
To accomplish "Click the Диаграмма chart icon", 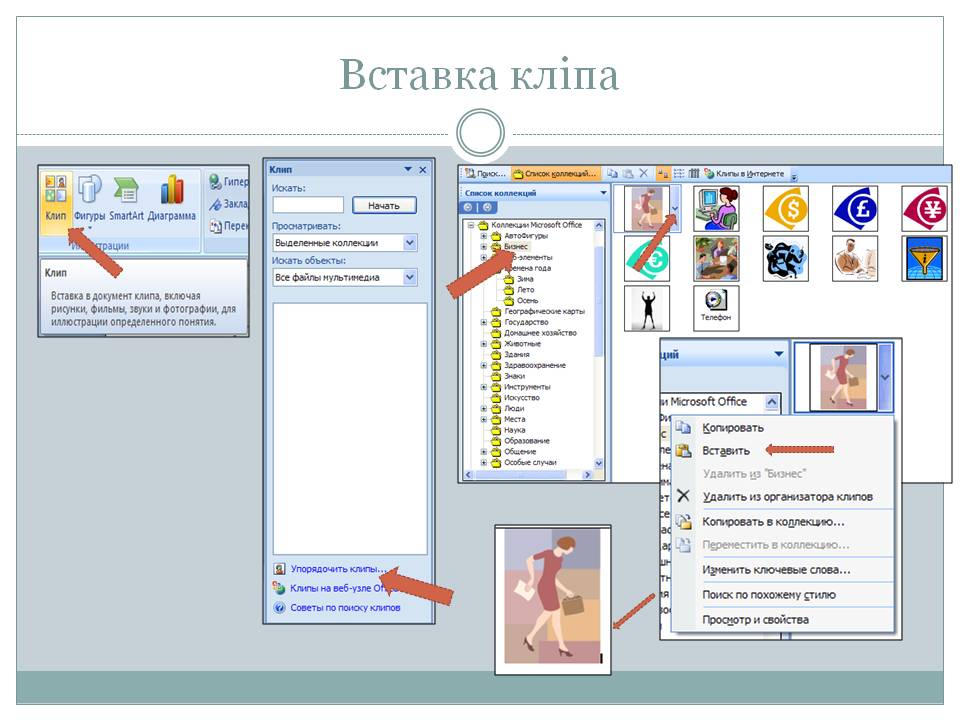I will [x=172, y=197].
